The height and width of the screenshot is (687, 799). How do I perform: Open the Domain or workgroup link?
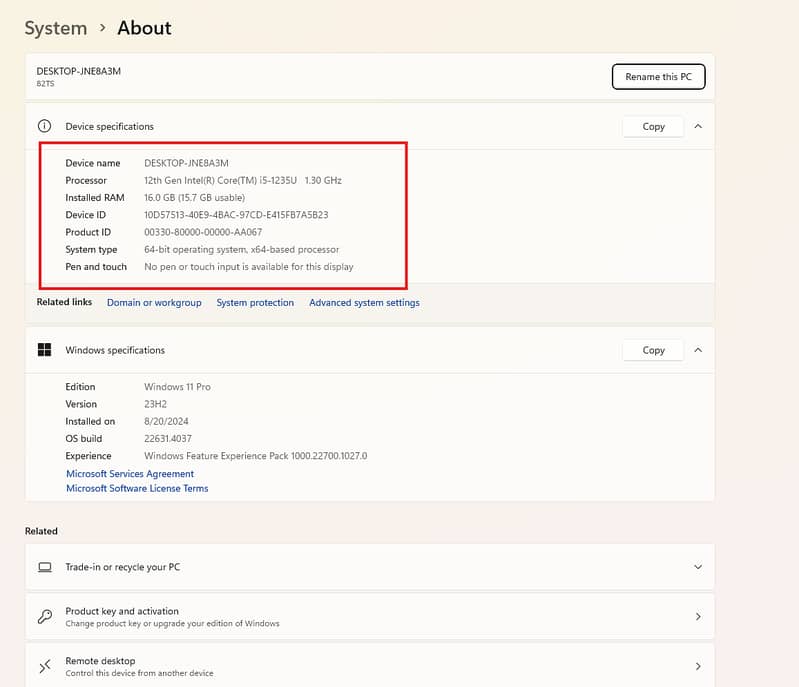pos(154,303)
